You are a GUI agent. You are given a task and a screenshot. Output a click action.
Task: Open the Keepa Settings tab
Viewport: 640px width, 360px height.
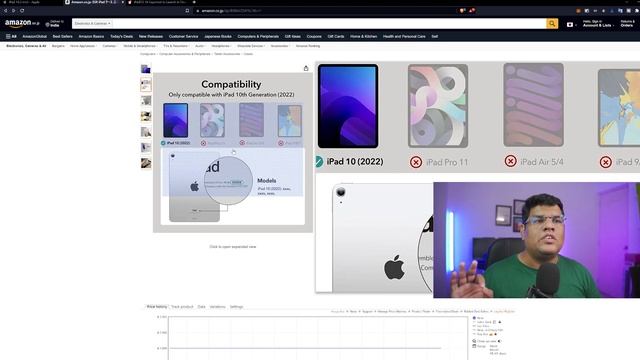coord(236,307)
